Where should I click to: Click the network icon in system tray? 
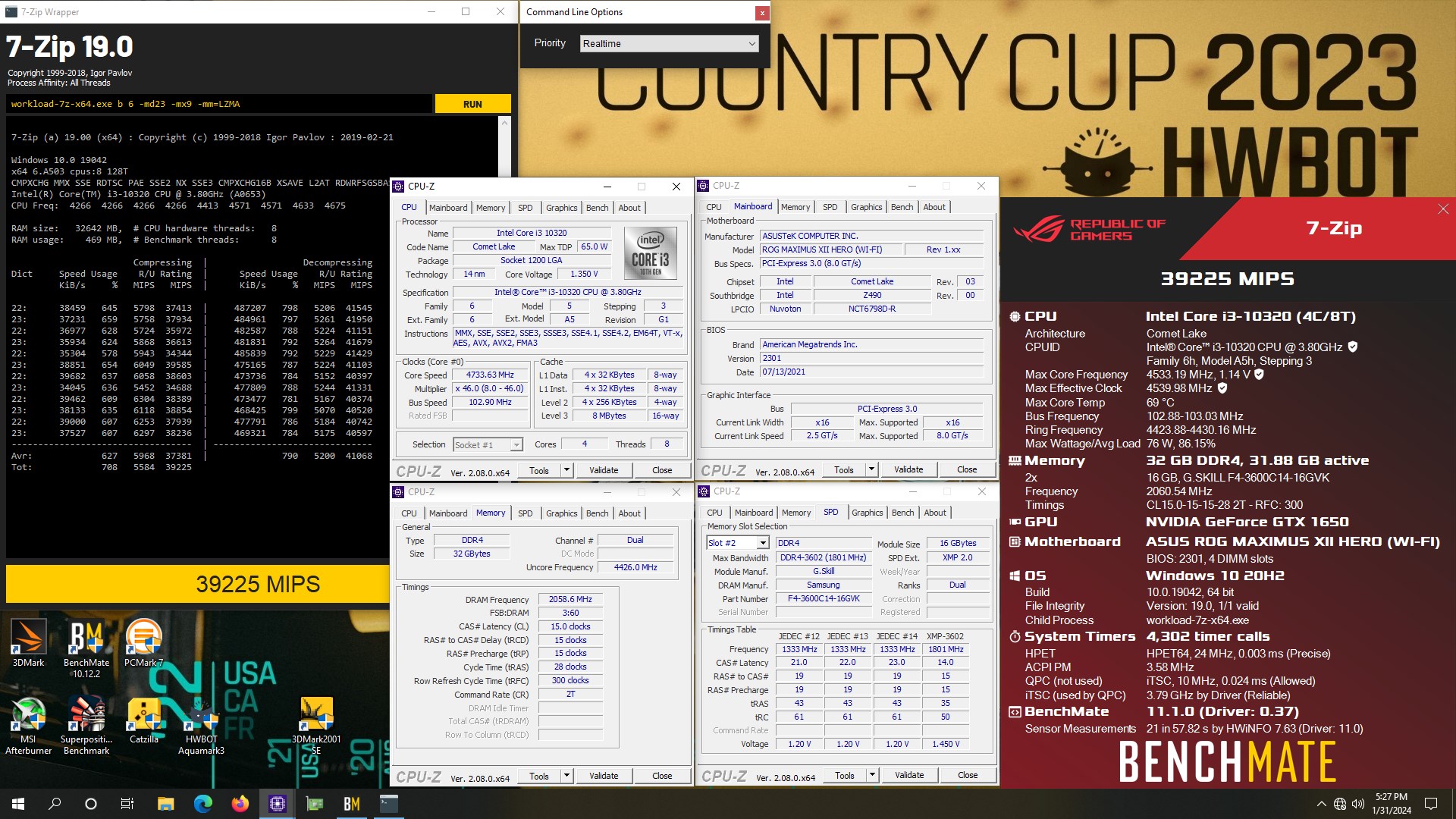coord(1340,804)
